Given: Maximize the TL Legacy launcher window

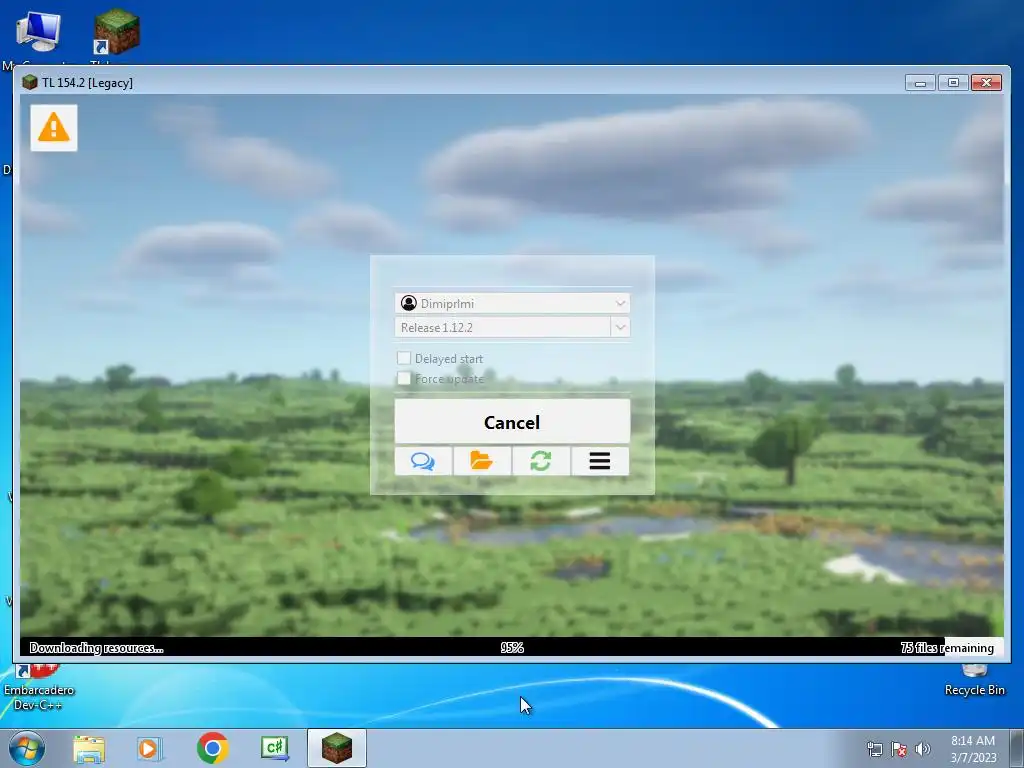Looking at the screenshot, I should click(953, 83).
